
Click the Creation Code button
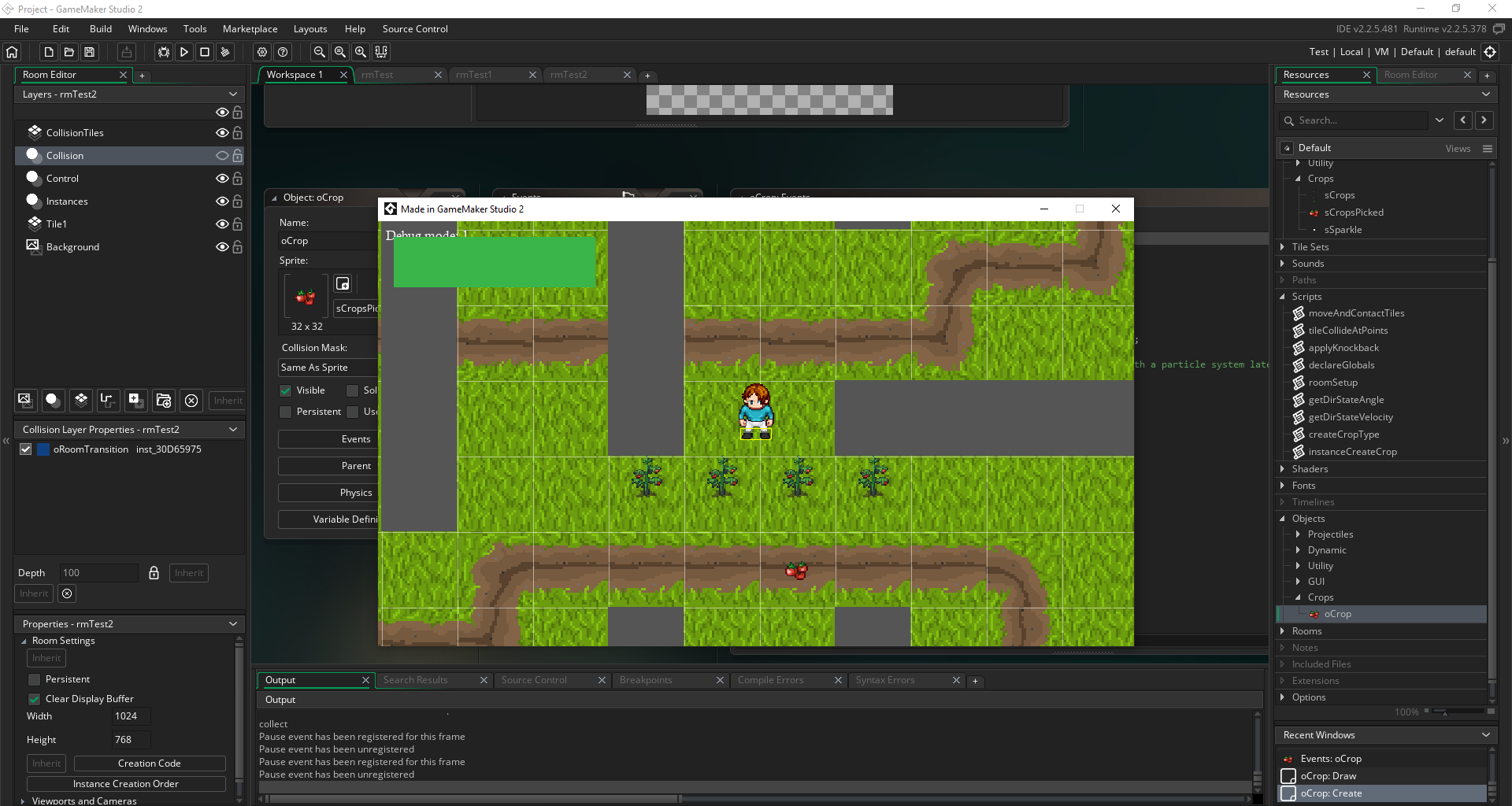tap(149, 763)
